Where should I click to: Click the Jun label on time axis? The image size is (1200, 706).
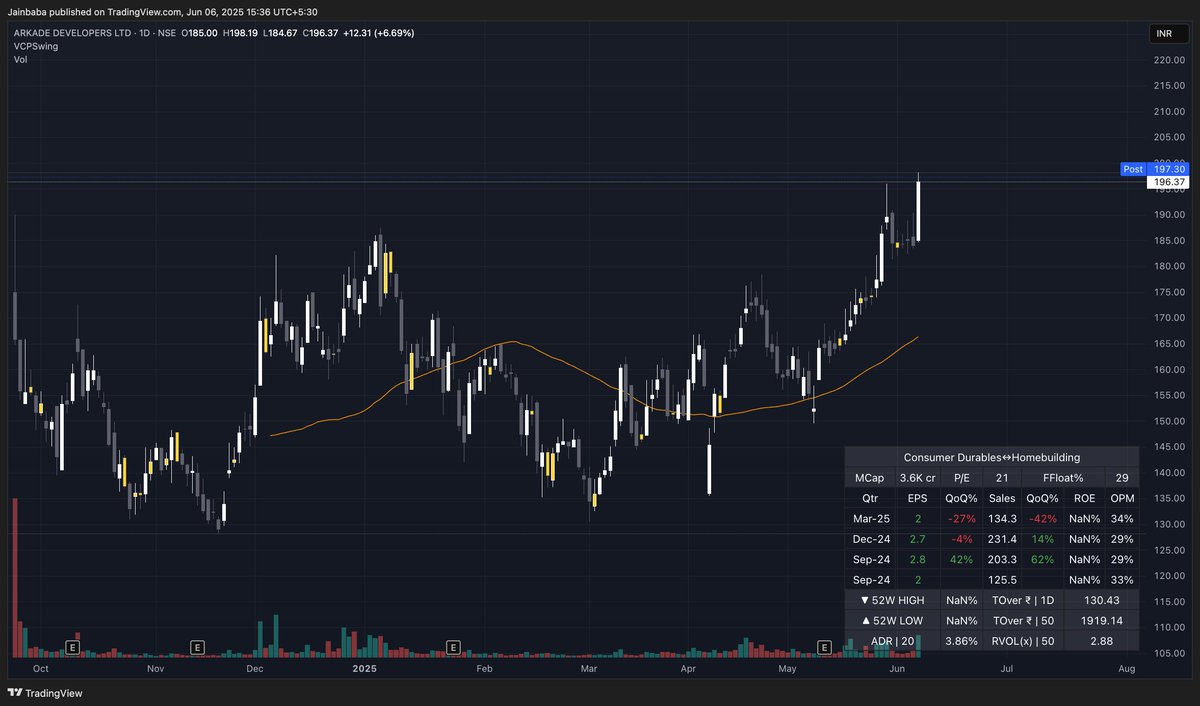[x=896, y=668]
